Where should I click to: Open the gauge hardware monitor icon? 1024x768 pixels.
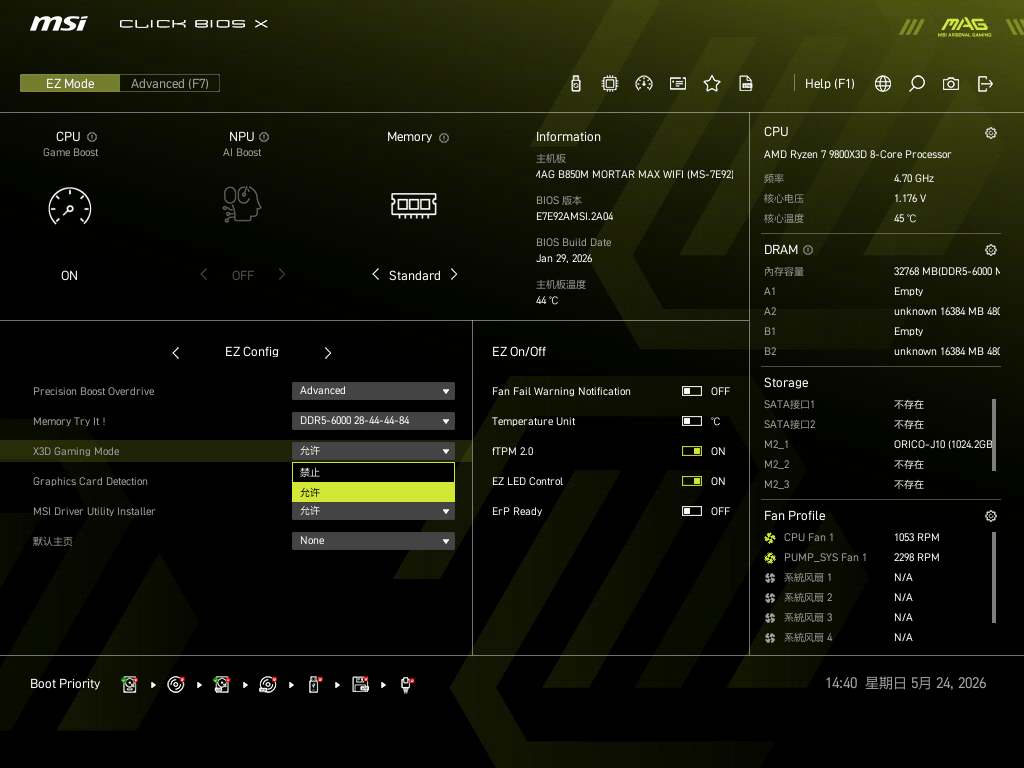click(x=644, y=84)
